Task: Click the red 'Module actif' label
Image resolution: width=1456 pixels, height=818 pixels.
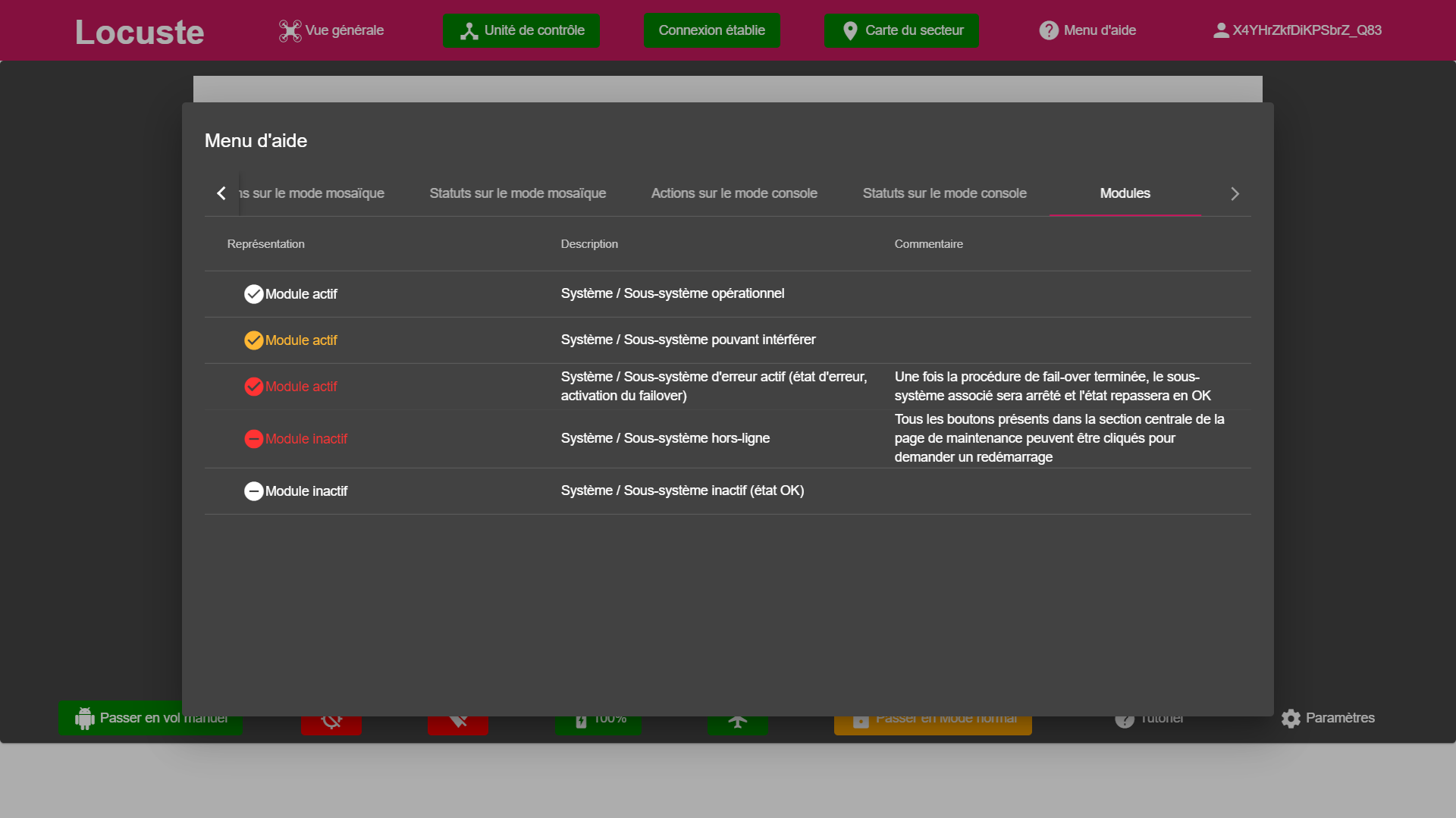Action: tap(301, 387)
